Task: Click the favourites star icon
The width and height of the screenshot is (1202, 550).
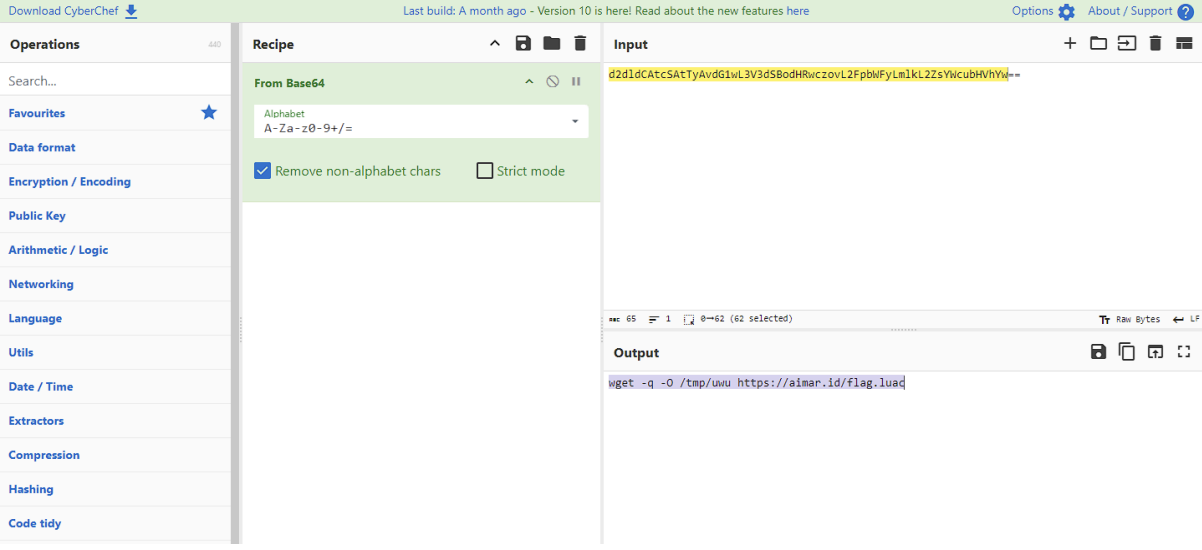Action: click(x=209, y=112)
